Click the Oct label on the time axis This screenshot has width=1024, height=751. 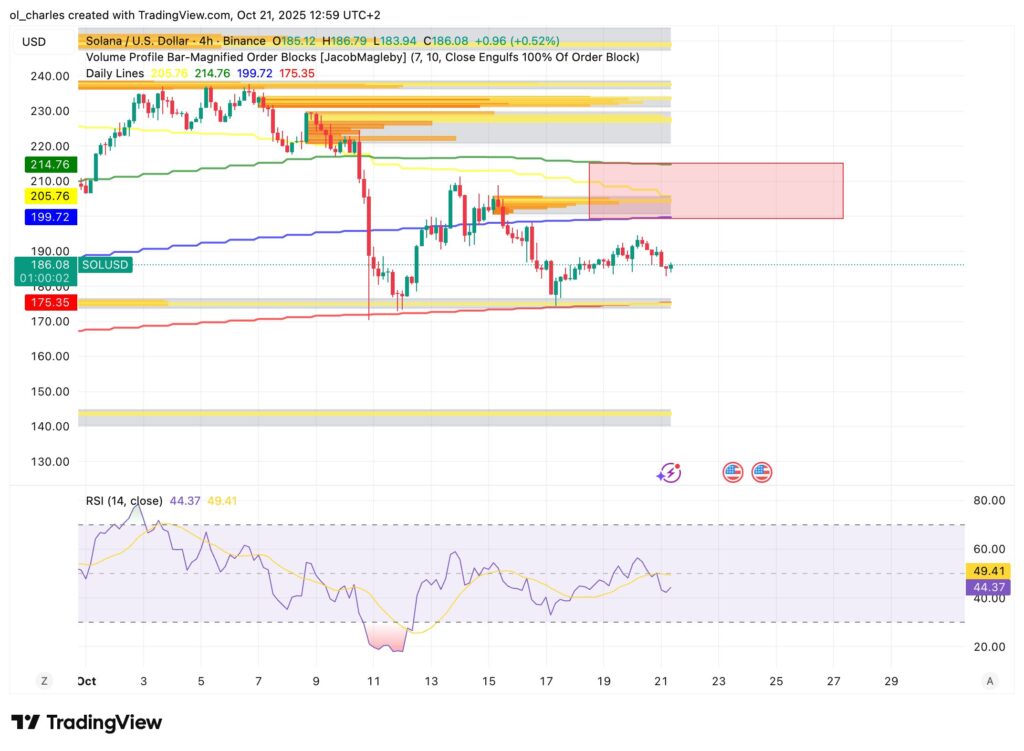(x=88, y=681)
